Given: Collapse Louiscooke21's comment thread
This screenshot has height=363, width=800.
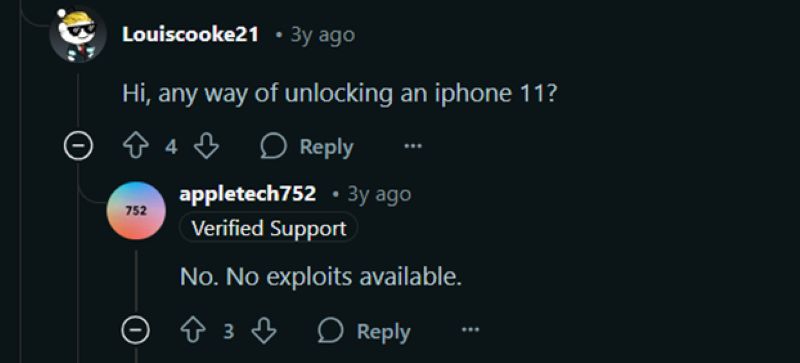Looking at the screenshot, I should coord(78,147).
